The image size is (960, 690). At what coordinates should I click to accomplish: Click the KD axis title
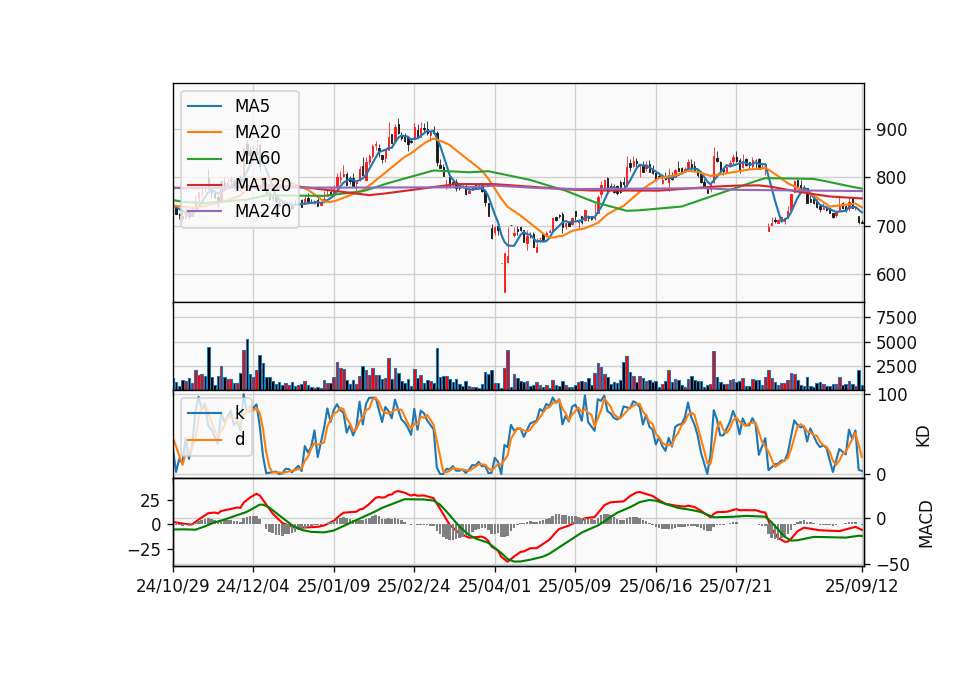923,437
